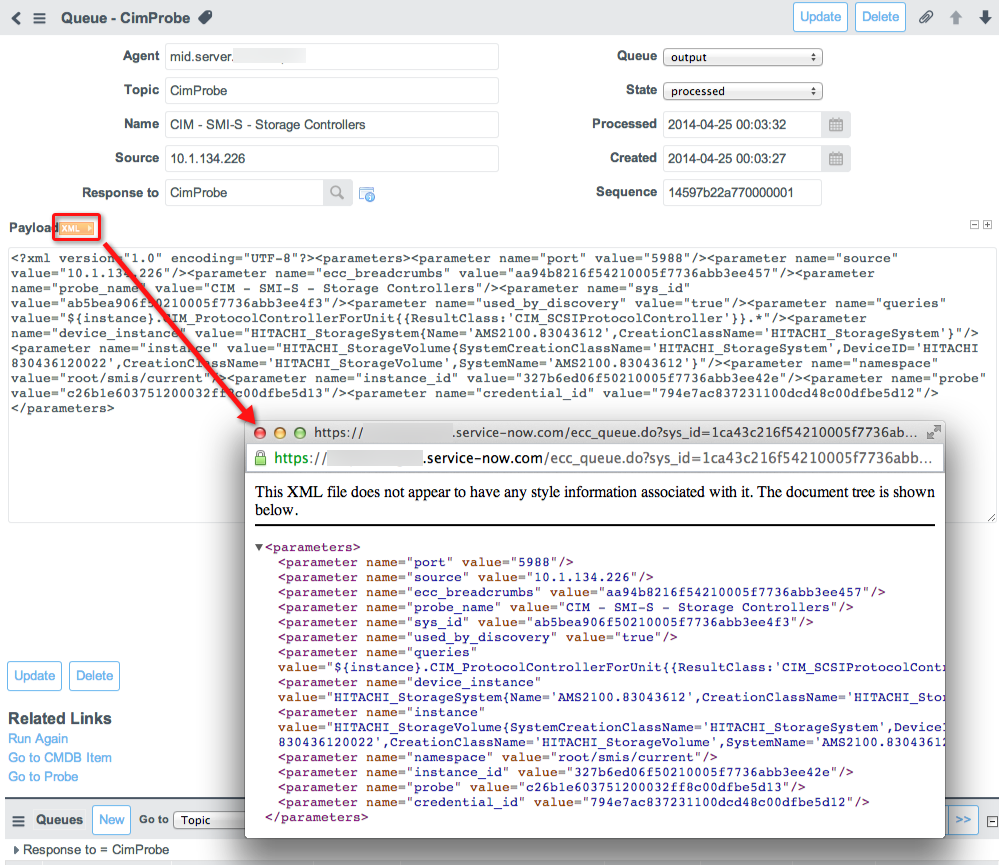Collapse the Queues related list minus icon
Screen dimensions: 999x865
point(992,822)
